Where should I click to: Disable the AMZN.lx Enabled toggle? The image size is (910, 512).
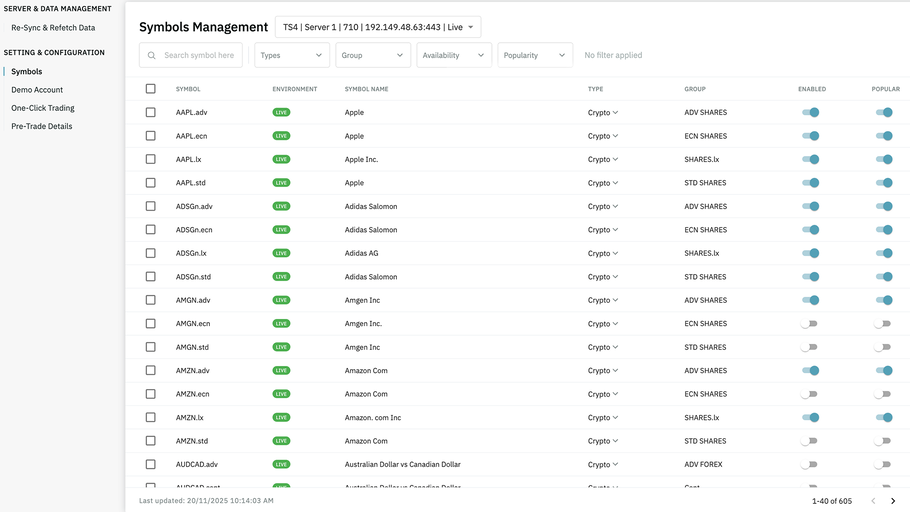810,417
